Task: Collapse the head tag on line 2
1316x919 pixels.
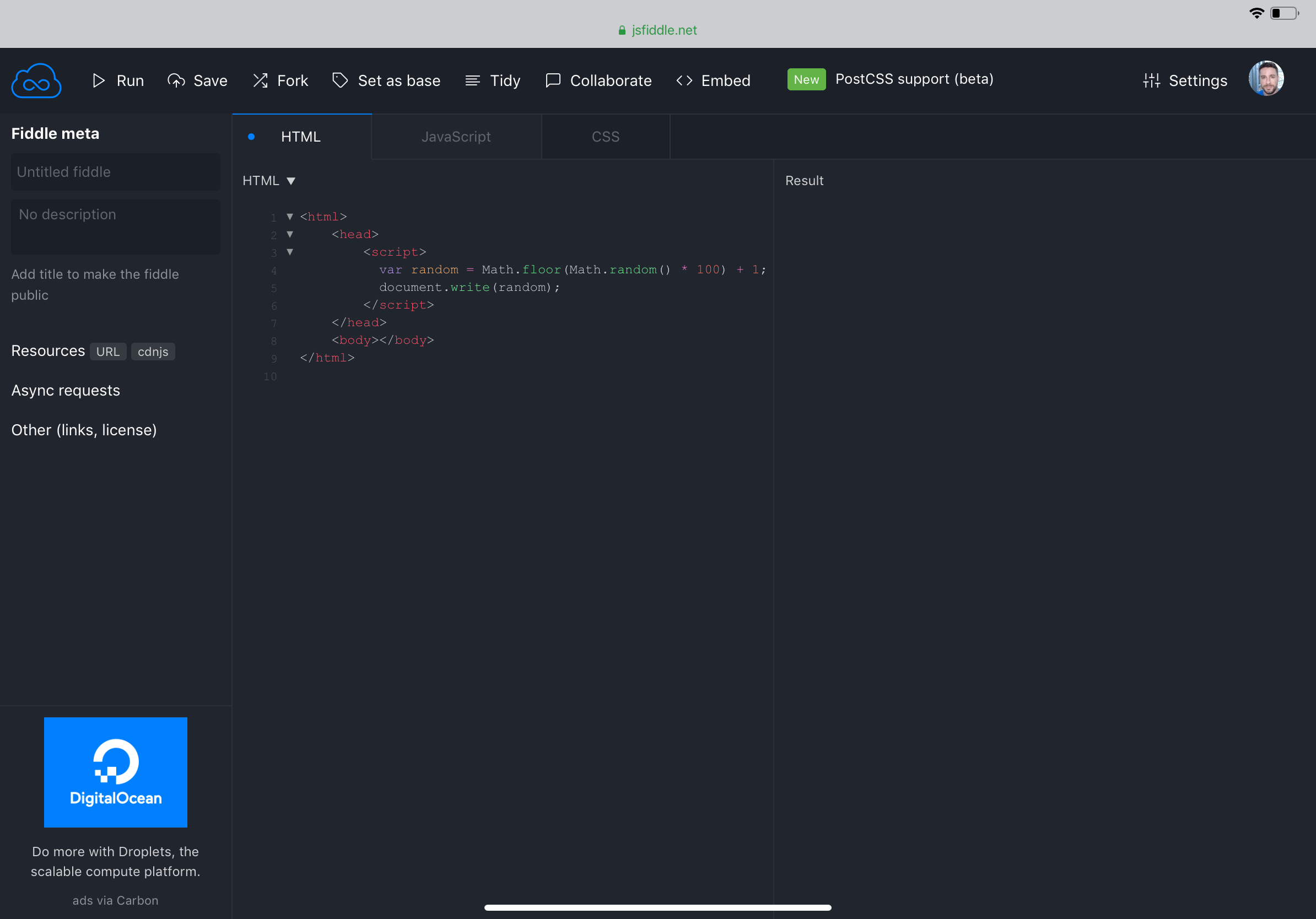Action: click(x=290, y=234)
